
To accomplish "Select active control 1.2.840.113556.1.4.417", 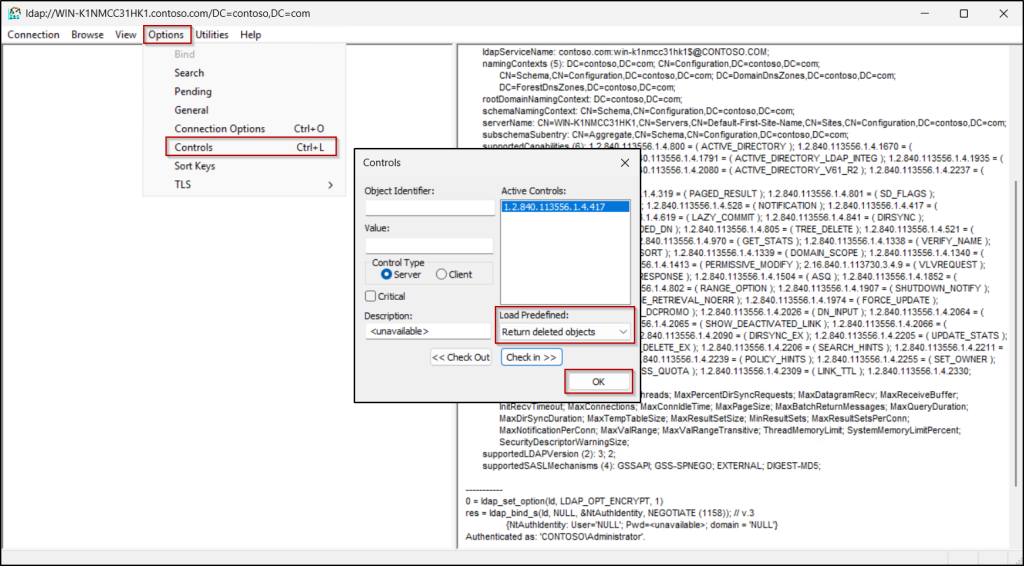I will click(x=566, y=207).
